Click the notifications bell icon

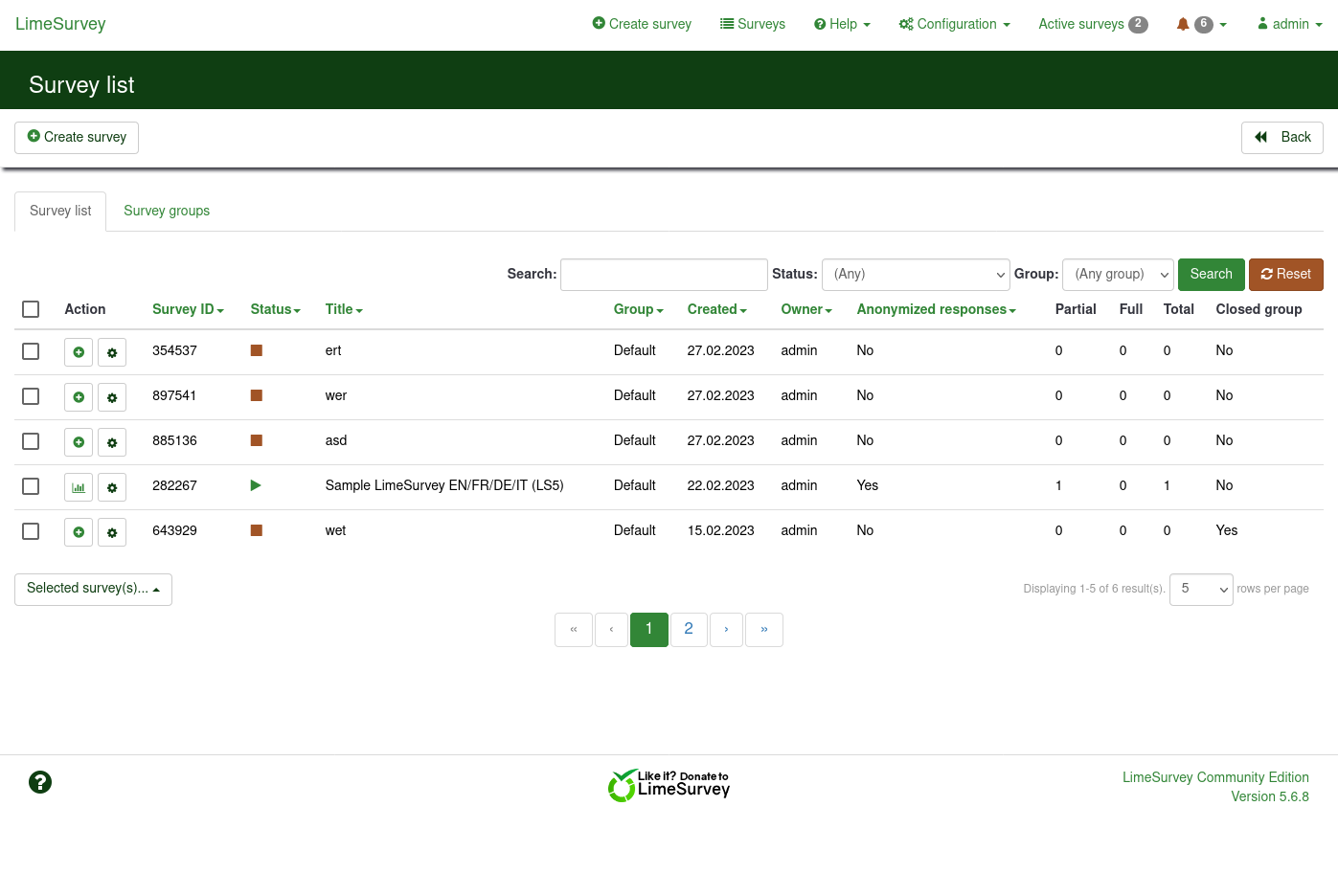pos(1183,25)
